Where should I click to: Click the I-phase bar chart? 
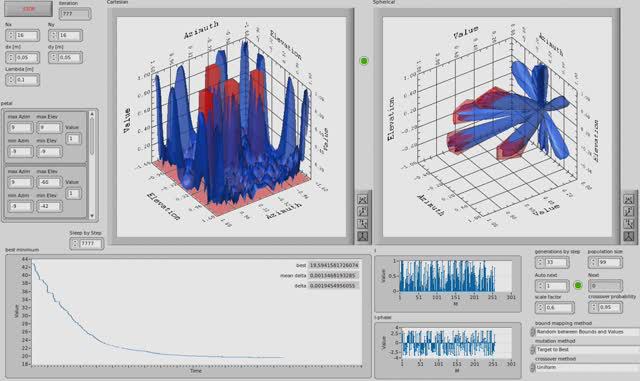tap(456, 343)
